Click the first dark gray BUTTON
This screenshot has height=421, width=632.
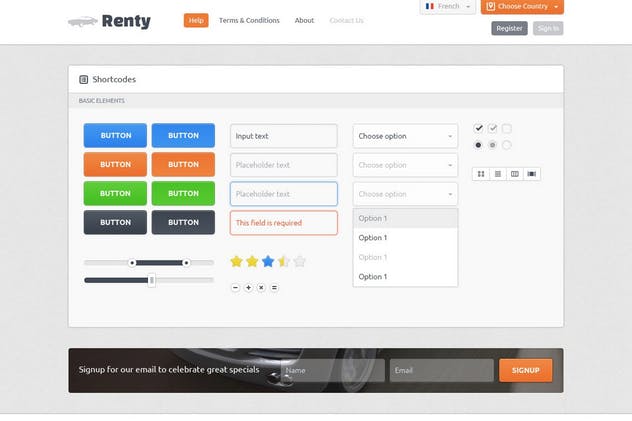(115, 222)
